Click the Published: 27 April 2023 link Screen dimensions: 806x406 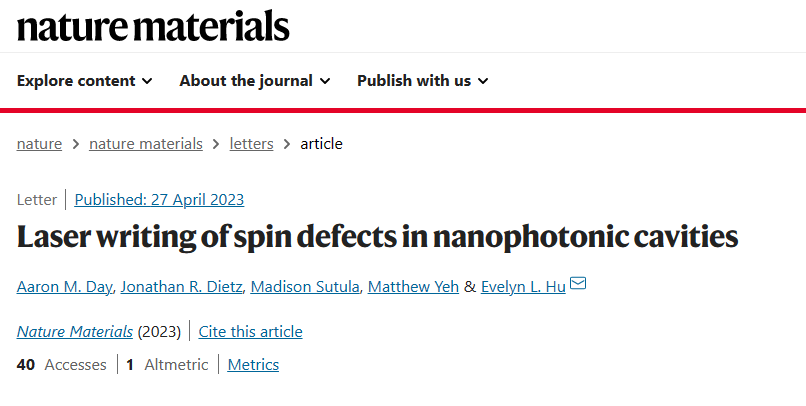[159, 199]
